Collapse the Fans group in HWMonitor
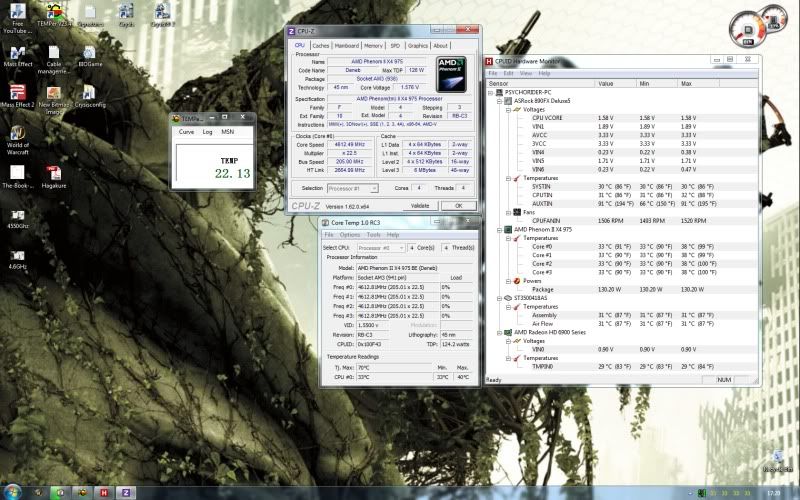This screenshot has height=500, width=800. [508, 212]
